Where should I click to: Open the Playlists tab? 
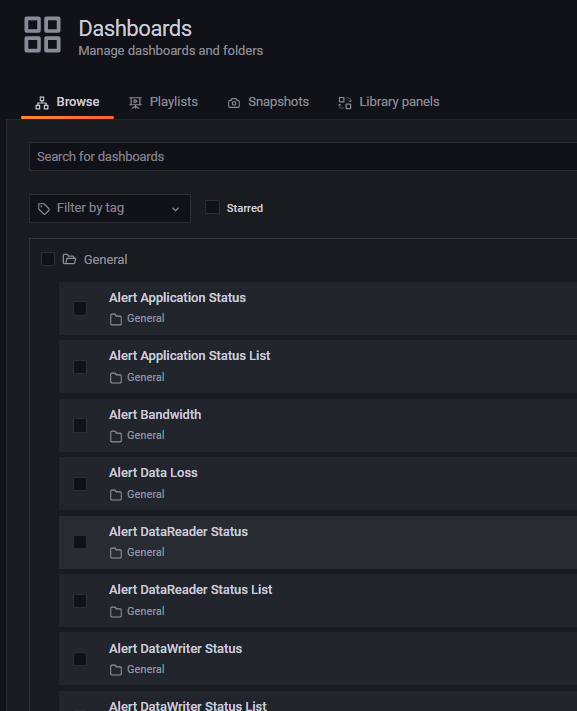tap(164, 102)
